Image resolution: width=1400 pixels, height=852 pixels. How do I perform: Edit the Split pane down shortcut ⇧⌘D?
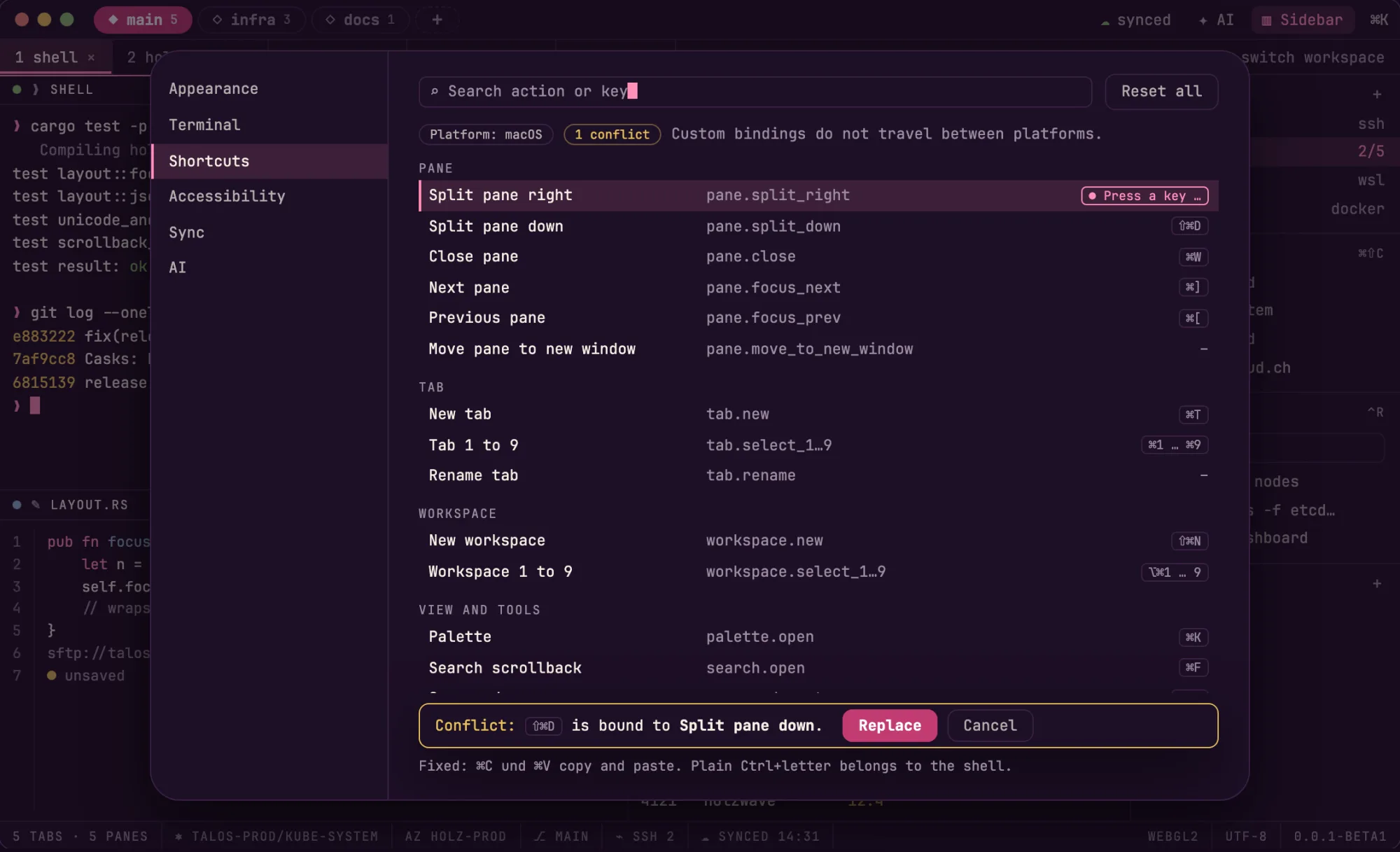(x=1189, y=226)
